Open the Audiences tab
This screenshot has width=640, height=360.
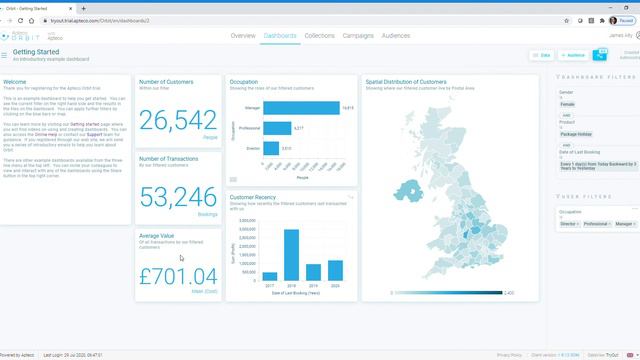[x=396, y=36]
